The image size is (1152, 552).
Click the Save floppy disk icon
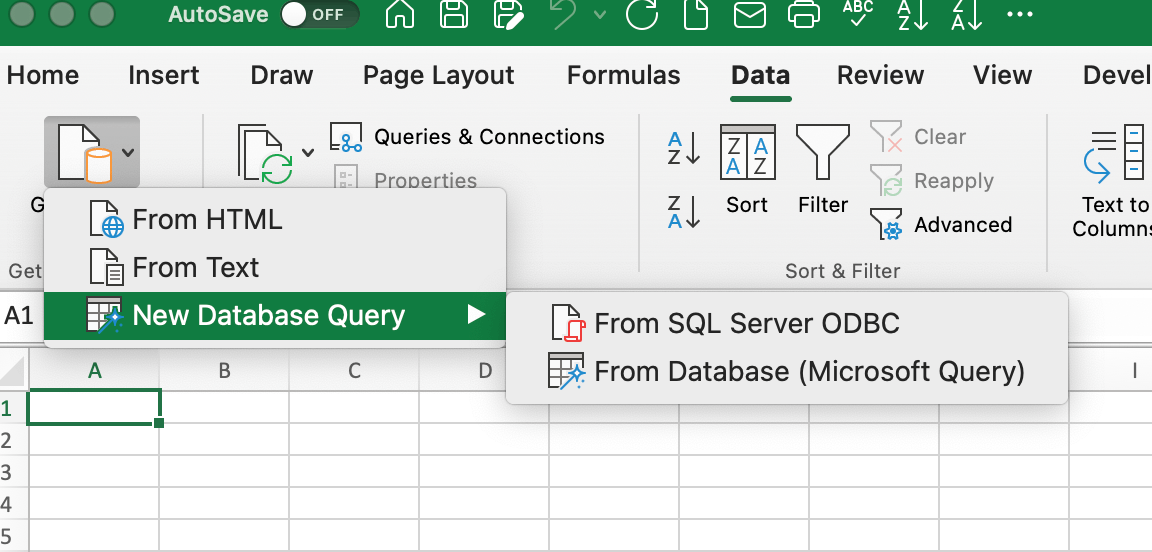(454, 15)
